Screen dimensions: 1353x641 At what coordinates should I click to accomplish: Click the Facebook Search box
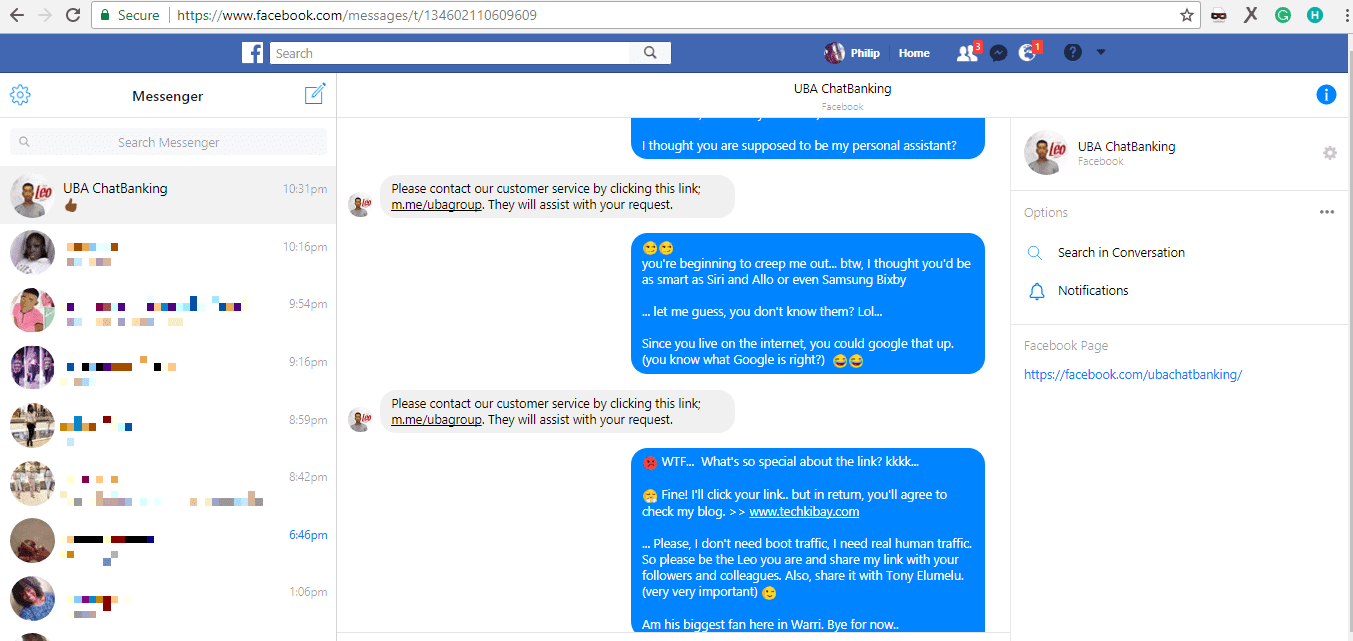(450, 53)
